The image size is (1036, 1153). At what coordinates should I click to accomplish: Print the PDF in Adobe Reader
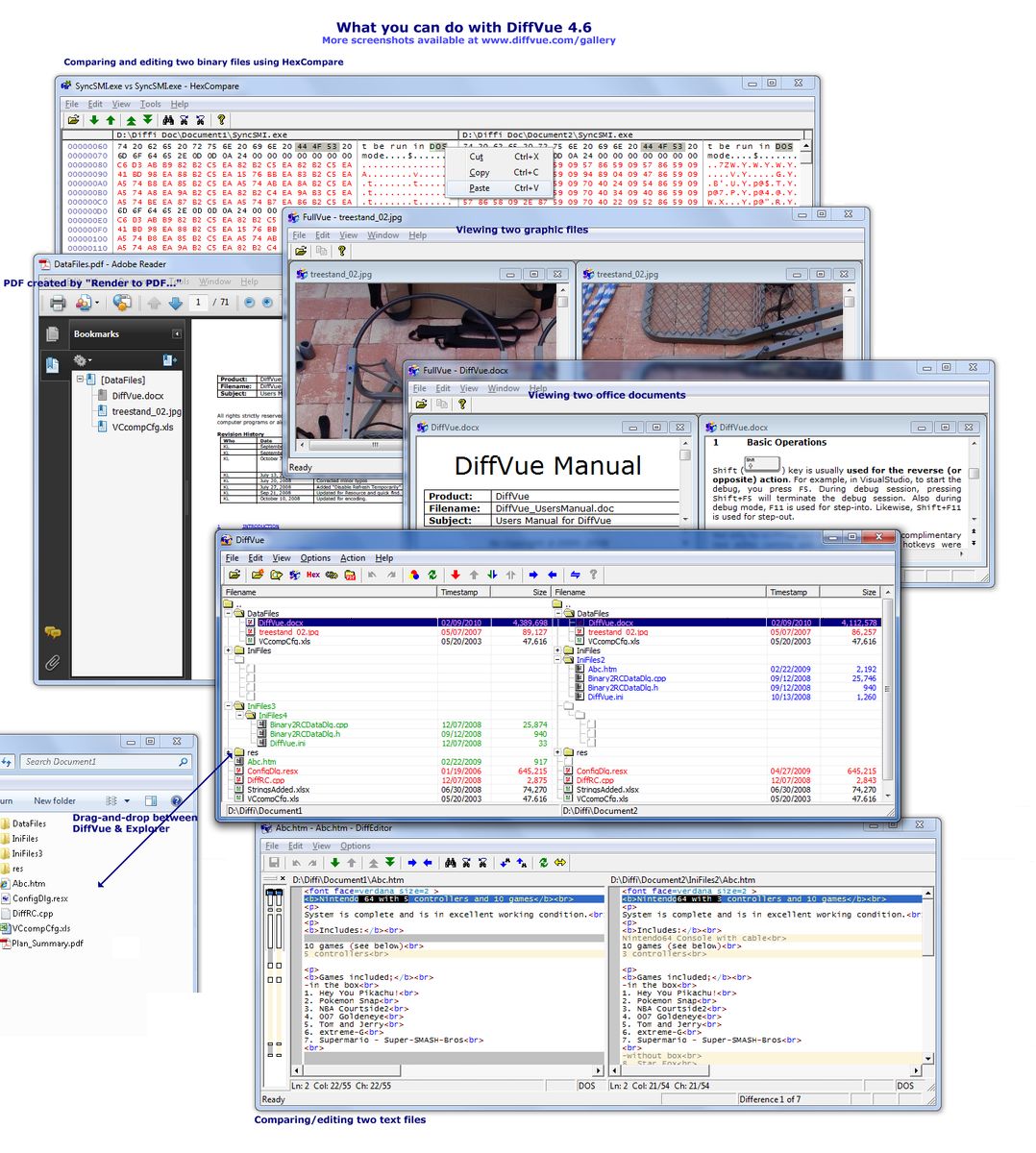(58, 303)
